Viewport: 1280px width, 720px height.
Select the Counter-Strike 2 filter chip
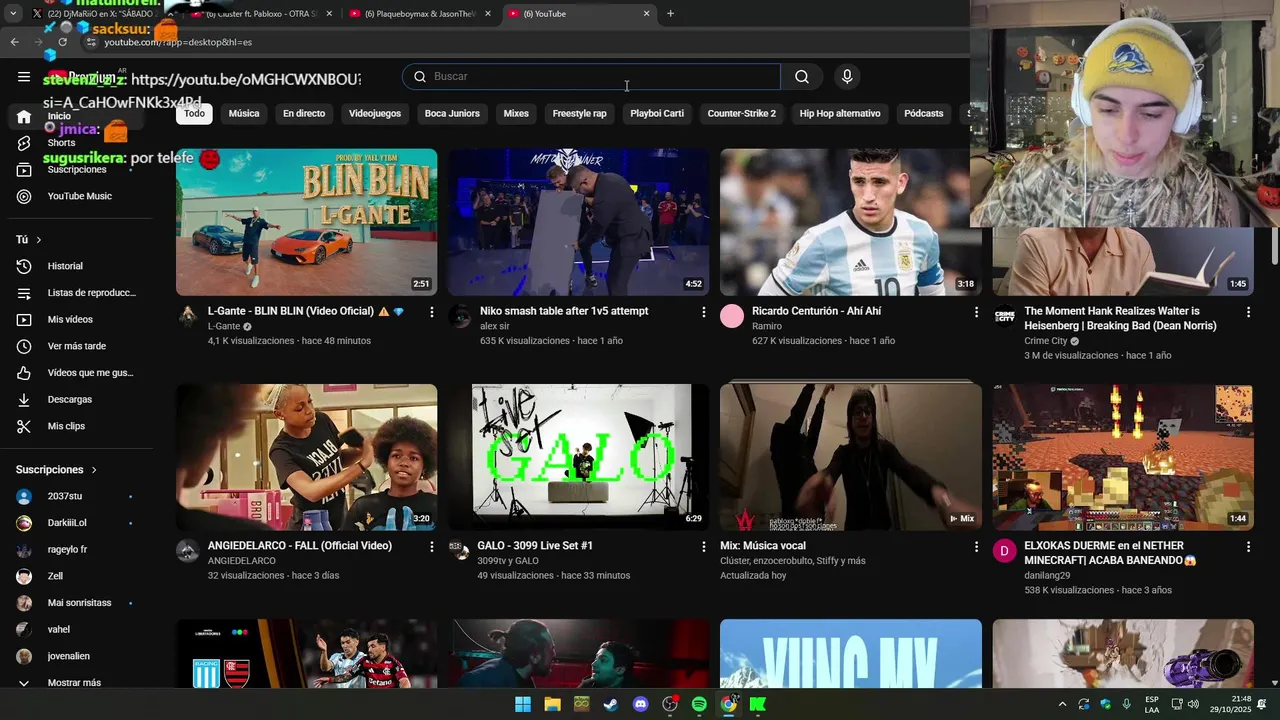click(x=742, y=114)
